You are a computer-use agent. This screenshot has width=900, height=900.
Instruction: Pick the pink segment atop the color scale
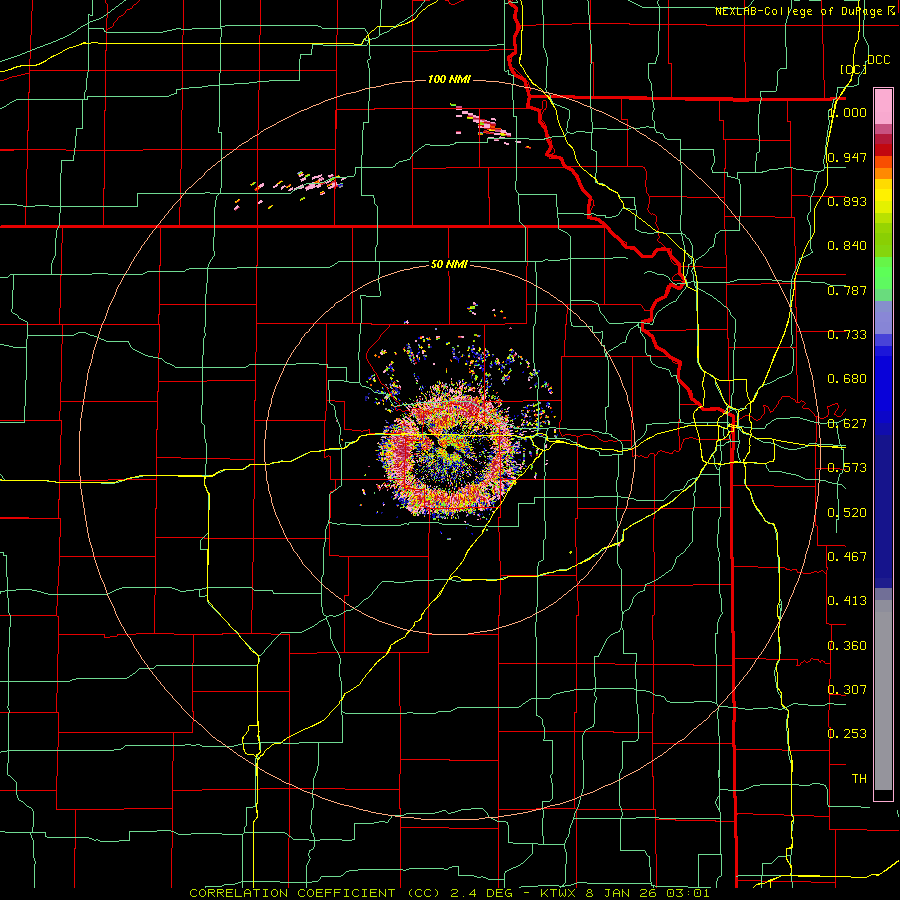(x=883, y=107)
